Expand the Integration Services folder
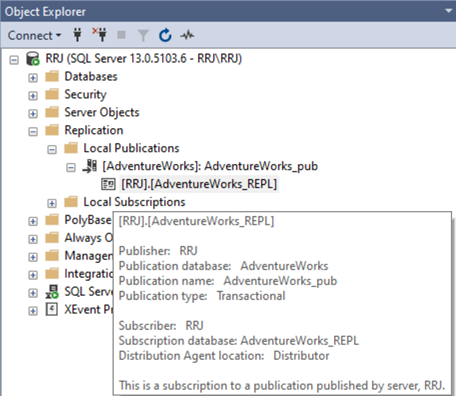This screenshot has width=456, height=396. 33,275
